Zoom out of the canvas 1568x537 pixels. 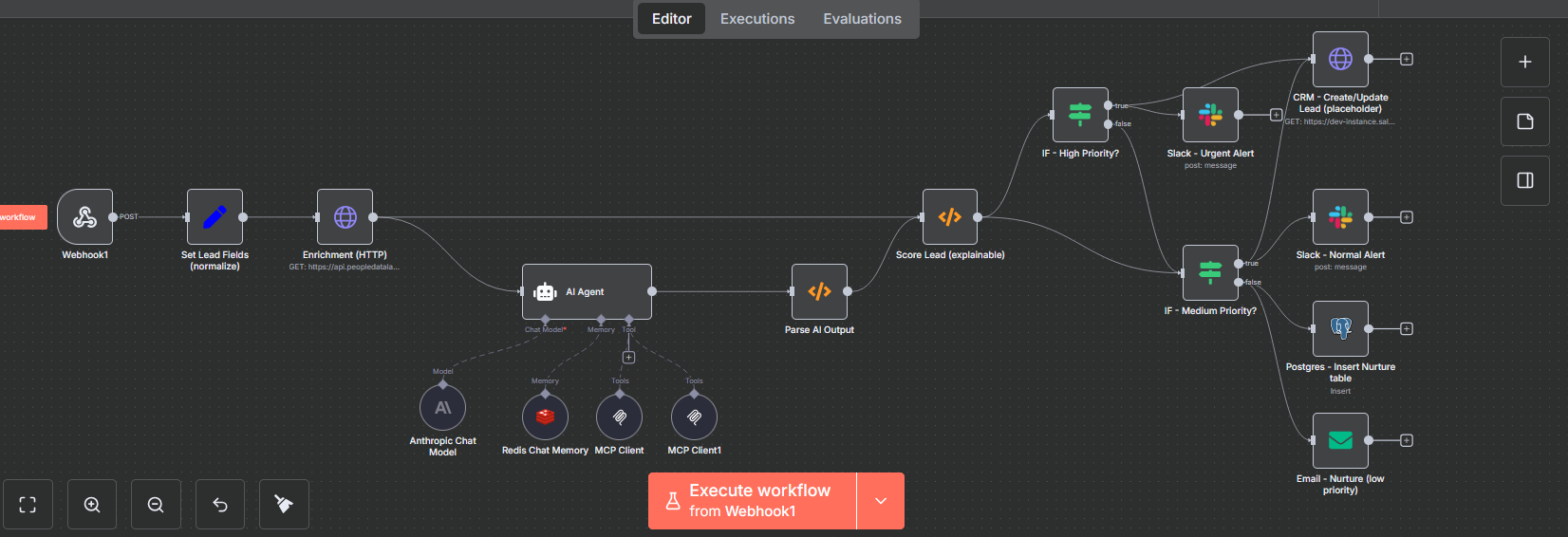(156, 504)
